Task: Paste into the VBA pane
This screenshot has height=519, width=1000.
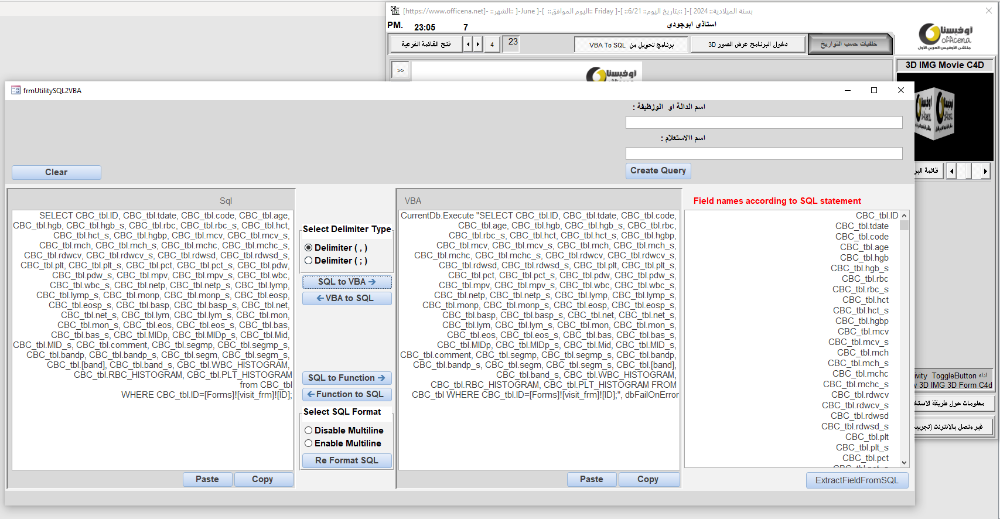Action: [592, 479]
